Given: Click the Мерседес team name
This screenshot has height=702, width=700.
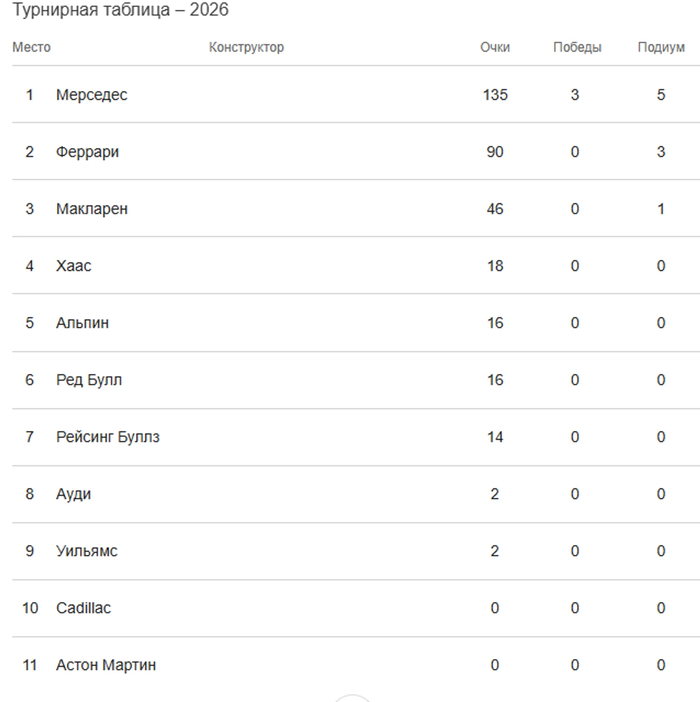Looking at the screenshot, I should (92, 95).
